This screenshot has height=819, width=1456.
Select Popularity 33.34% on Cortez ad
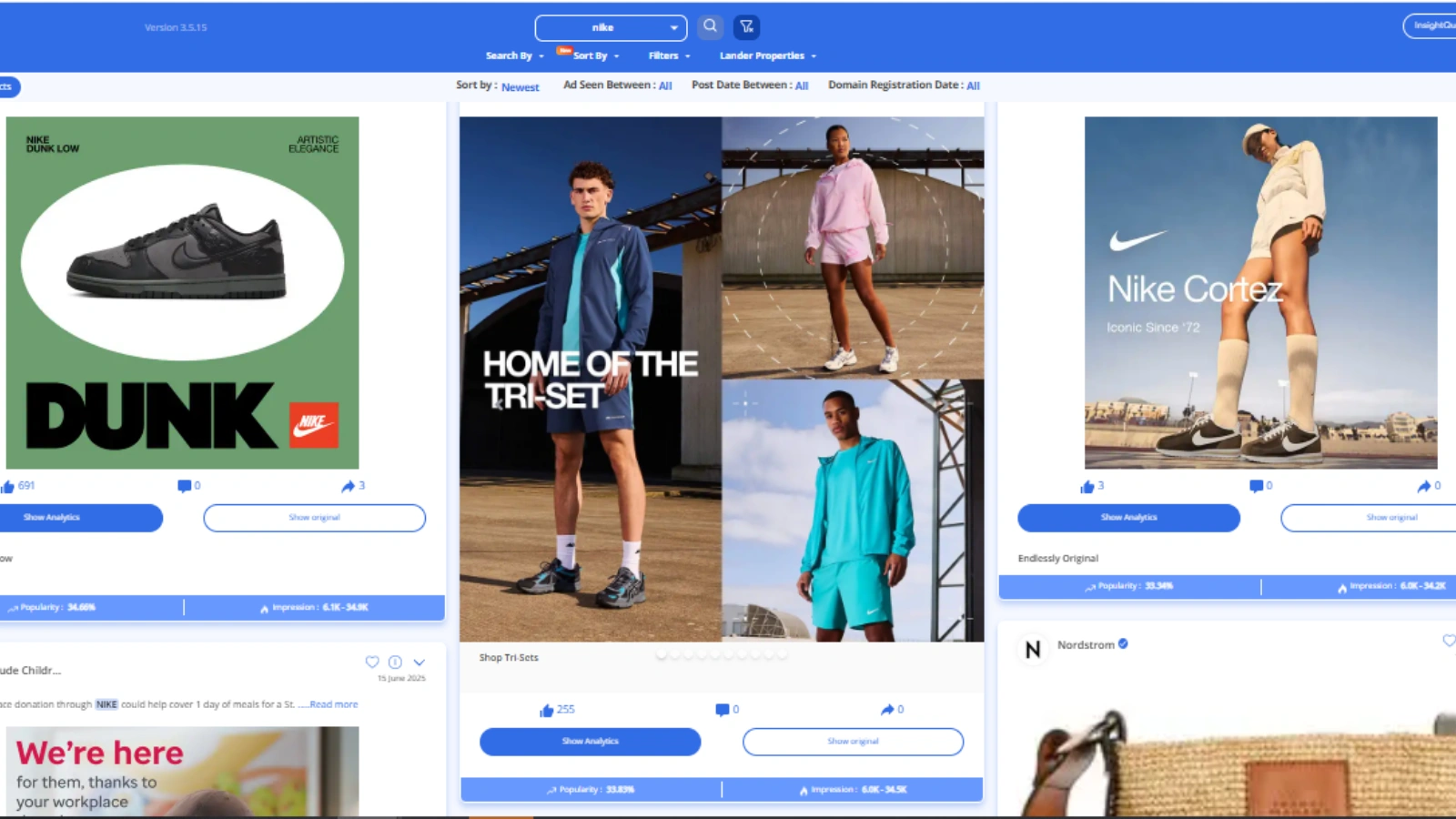[1129, 586]
